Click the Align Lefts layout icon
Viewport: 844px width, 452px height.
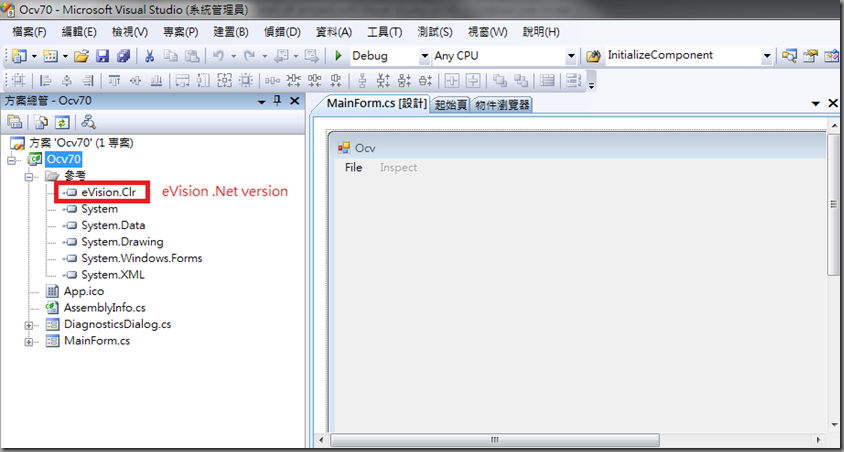click(46, 81)
